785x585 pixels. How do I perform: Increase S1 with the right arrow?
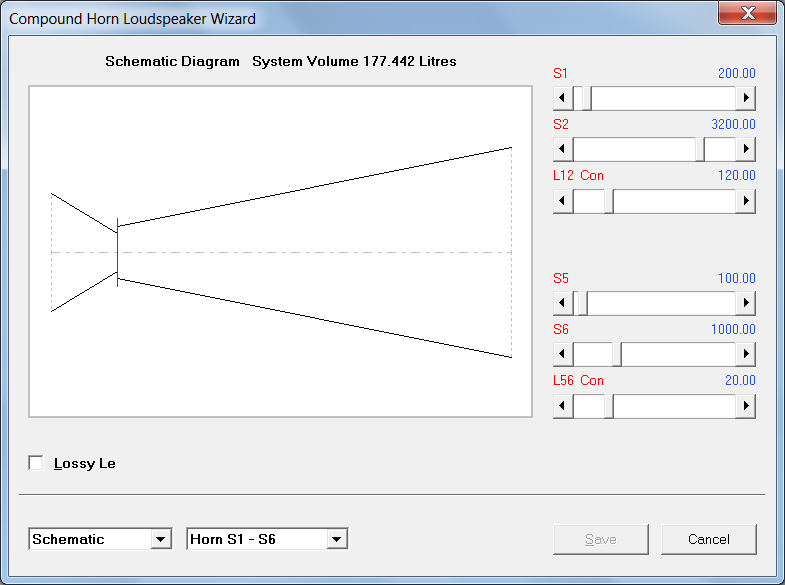(745, 98)
